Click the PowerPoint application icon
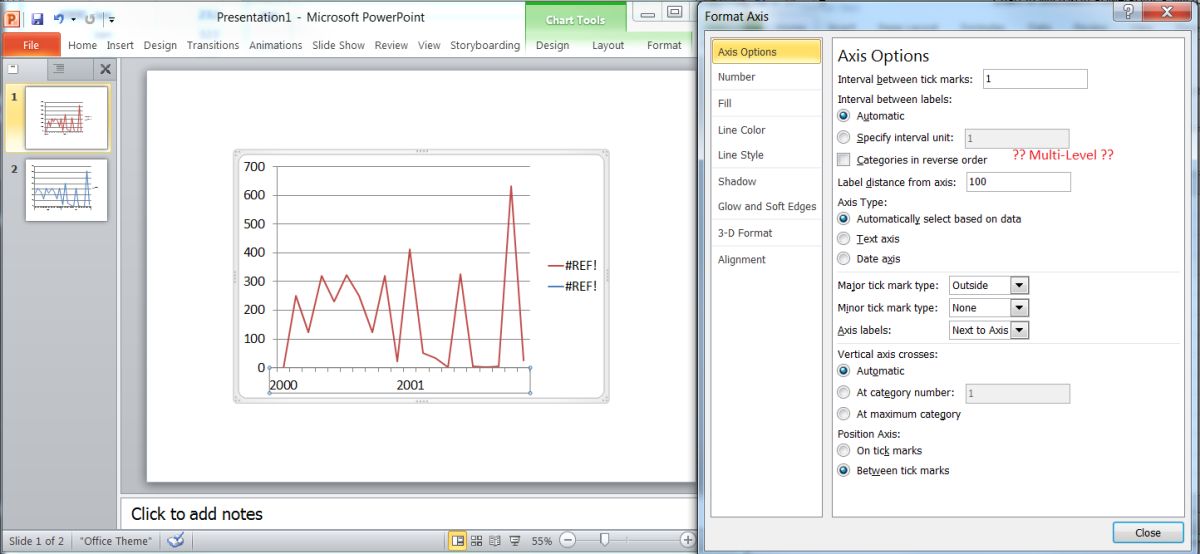The image size is (1200, 554). click(x=12, y=18)
